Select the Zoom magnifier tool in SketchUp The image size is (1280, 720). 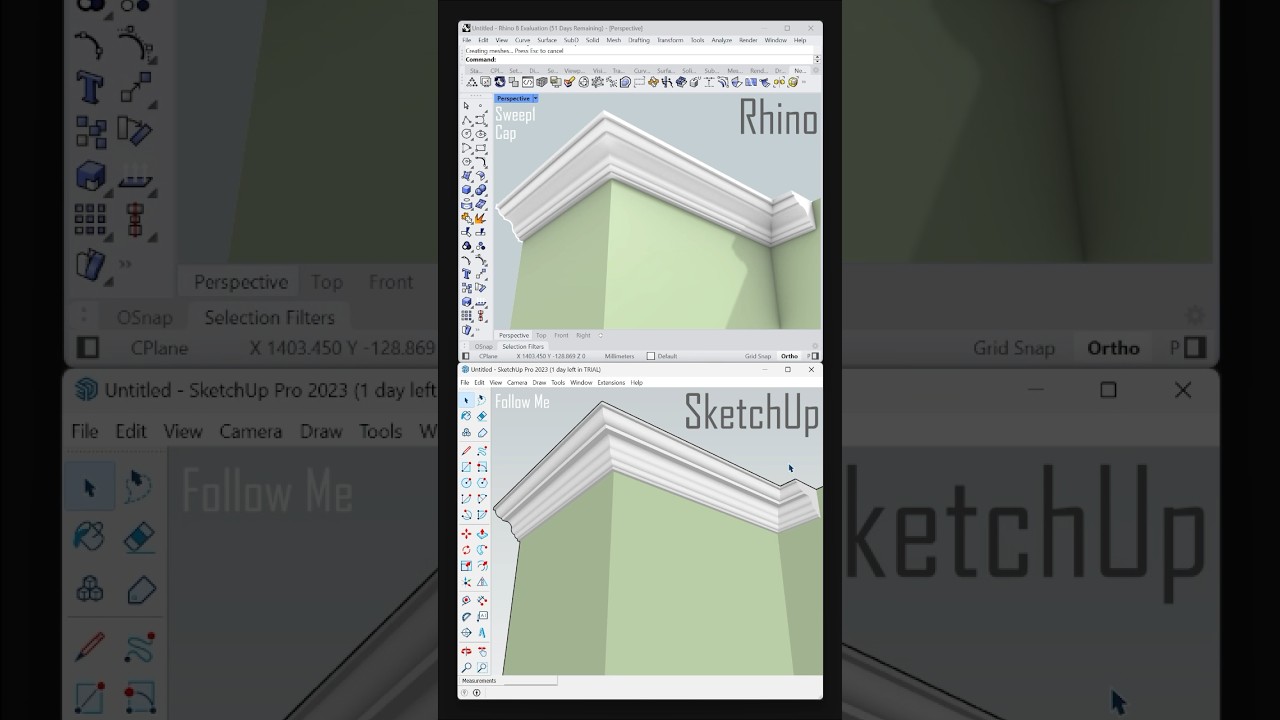point(466,666)
